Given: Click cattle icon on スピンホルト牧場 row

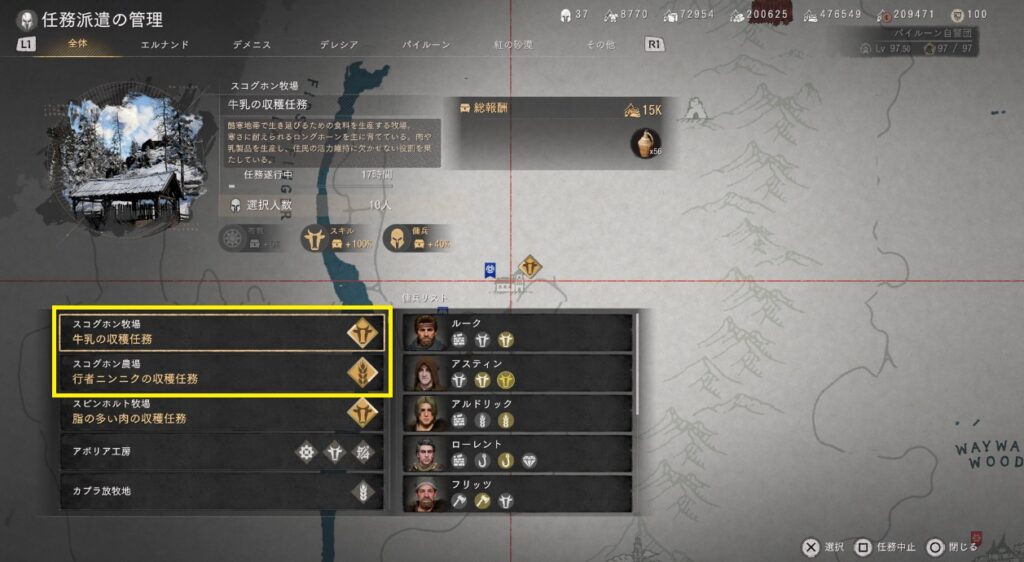Looking at the screenshot, I should (362, 413).
